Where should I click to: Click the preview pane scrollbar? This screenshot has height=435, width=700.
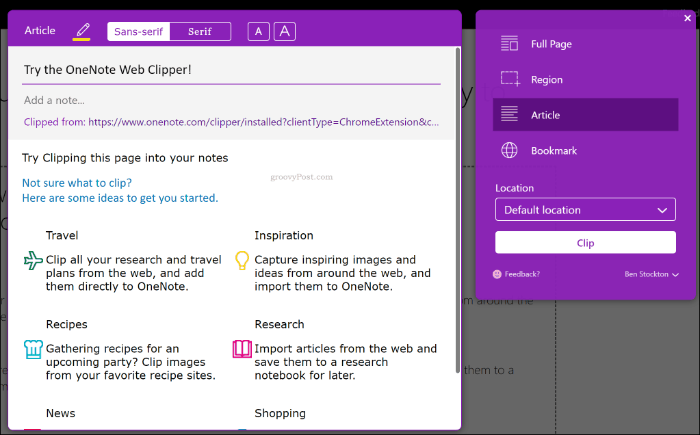coord(458,210)
